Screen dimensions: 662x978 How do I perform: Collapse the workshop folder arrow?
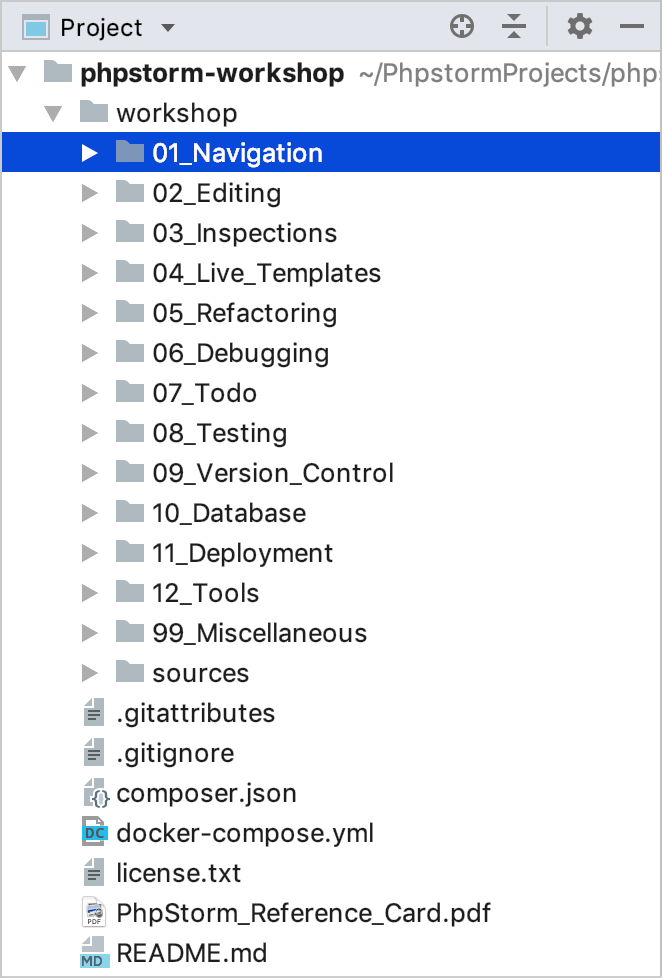coord(54,114)
